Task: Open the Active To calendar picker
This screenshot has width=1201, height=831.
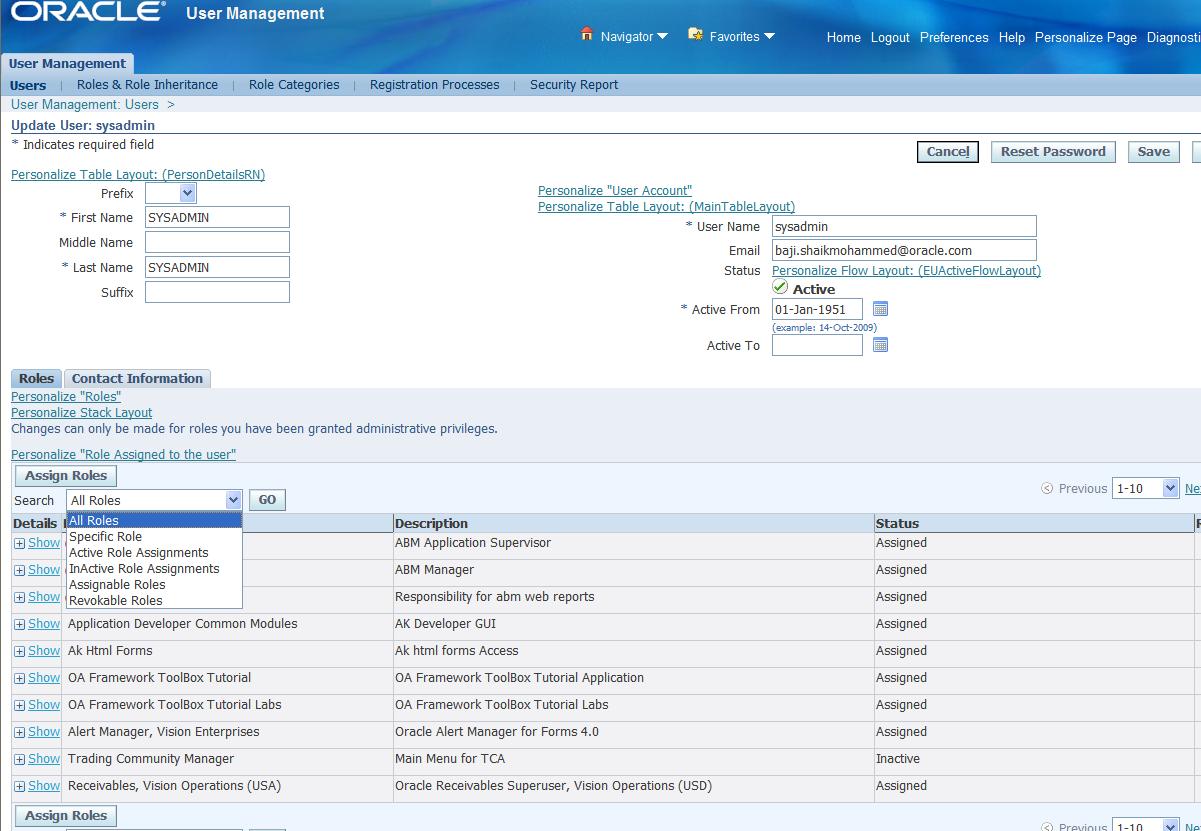Action: [880, 345]
